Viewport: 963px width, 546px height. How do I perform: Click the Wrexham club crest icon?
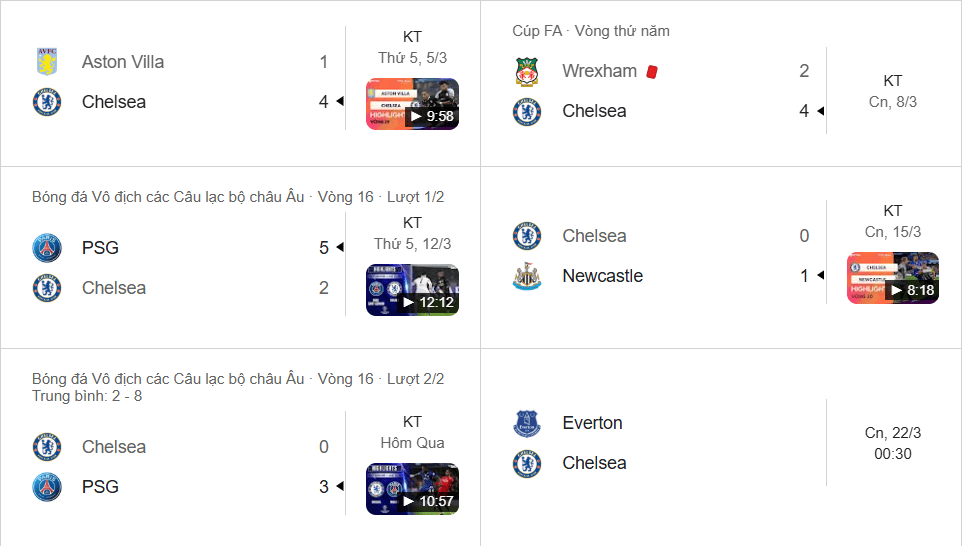click(527, 71)
